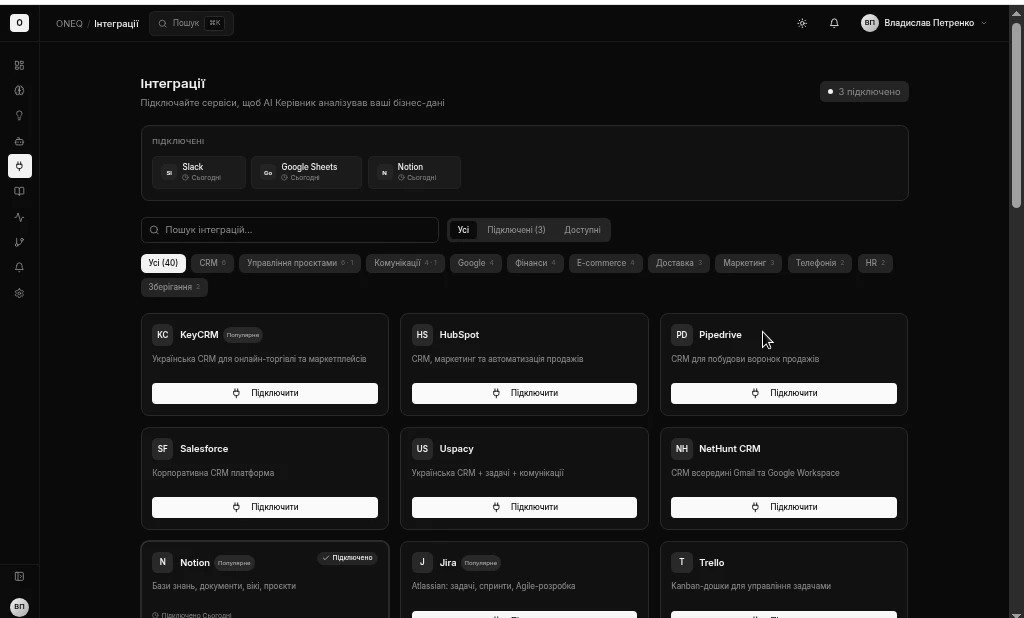Click the Інтеграції page heading
The image size is (1024, 618).
coord(173,84)
